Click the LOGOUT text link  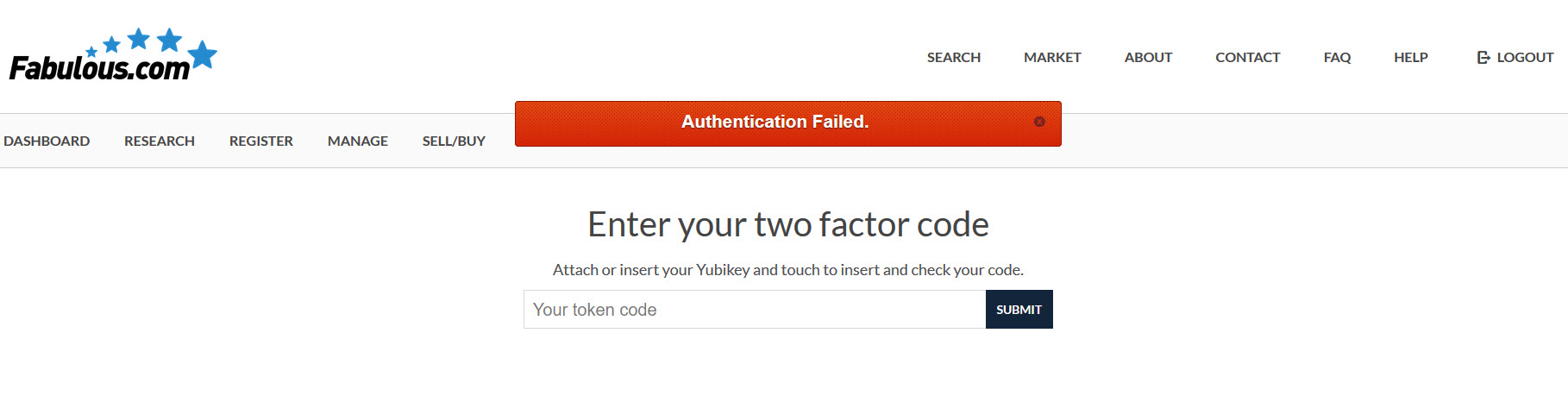coord(1525,58)
